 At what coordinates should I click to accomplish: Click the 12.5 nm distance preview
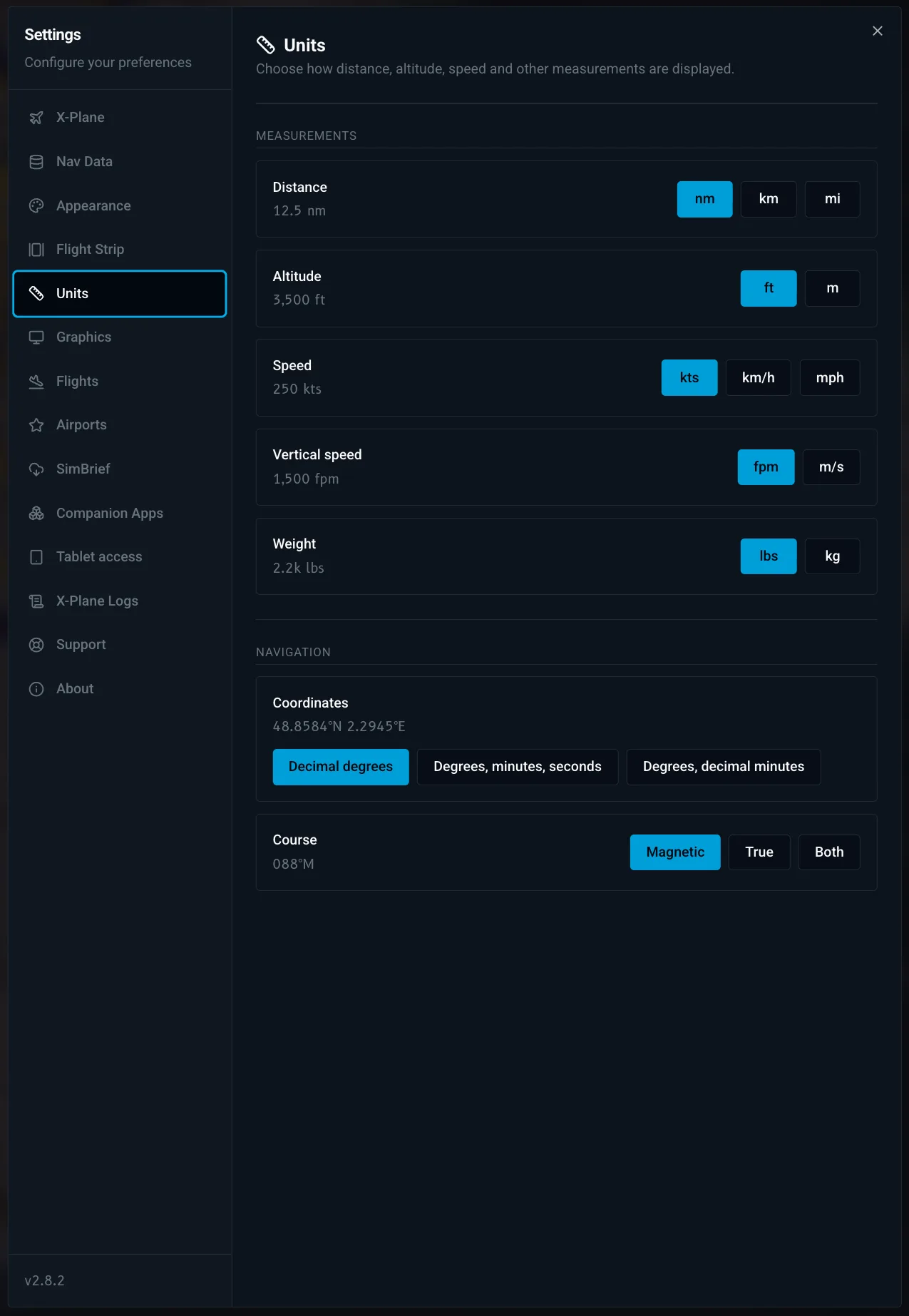(299, 211)
